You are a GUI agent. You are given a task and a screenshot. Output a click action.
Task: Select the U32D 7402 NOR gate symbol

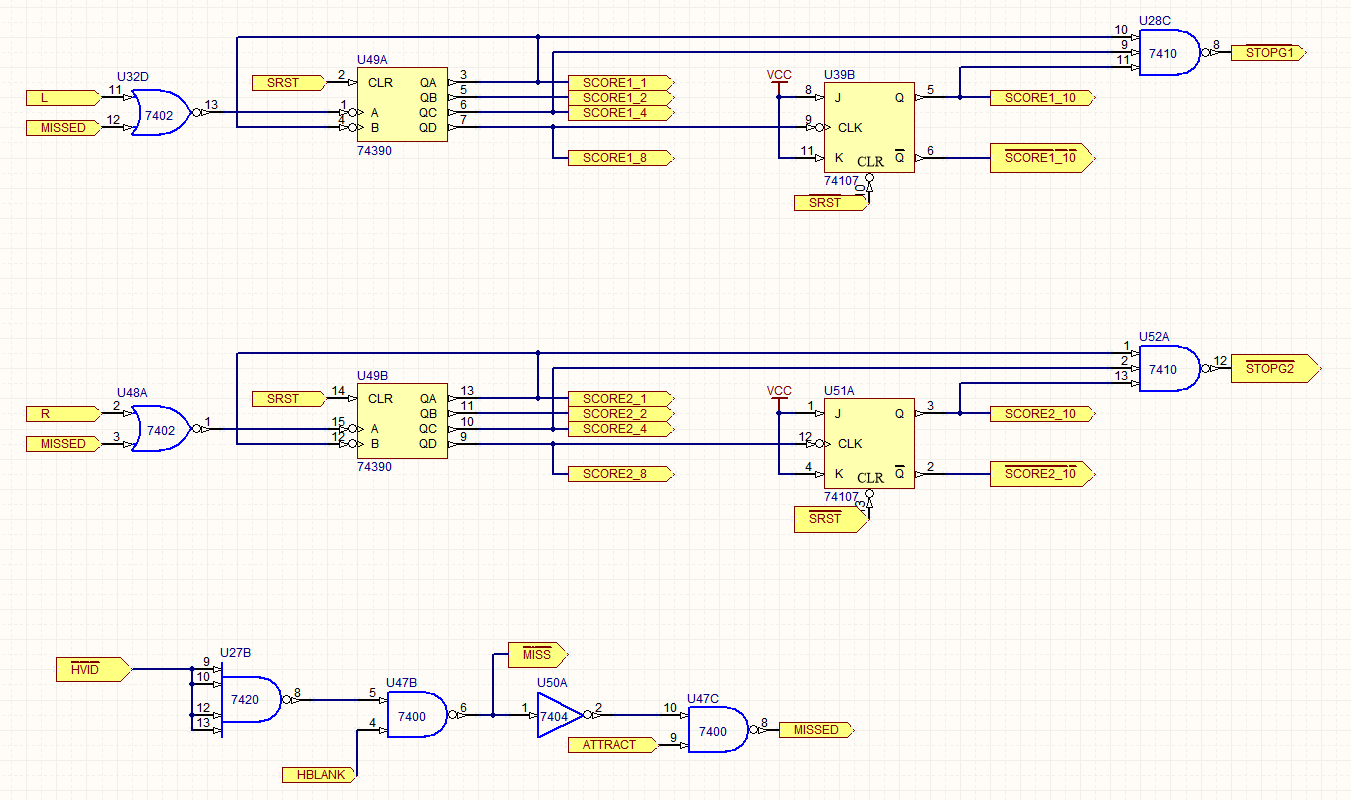pos(163,113)
